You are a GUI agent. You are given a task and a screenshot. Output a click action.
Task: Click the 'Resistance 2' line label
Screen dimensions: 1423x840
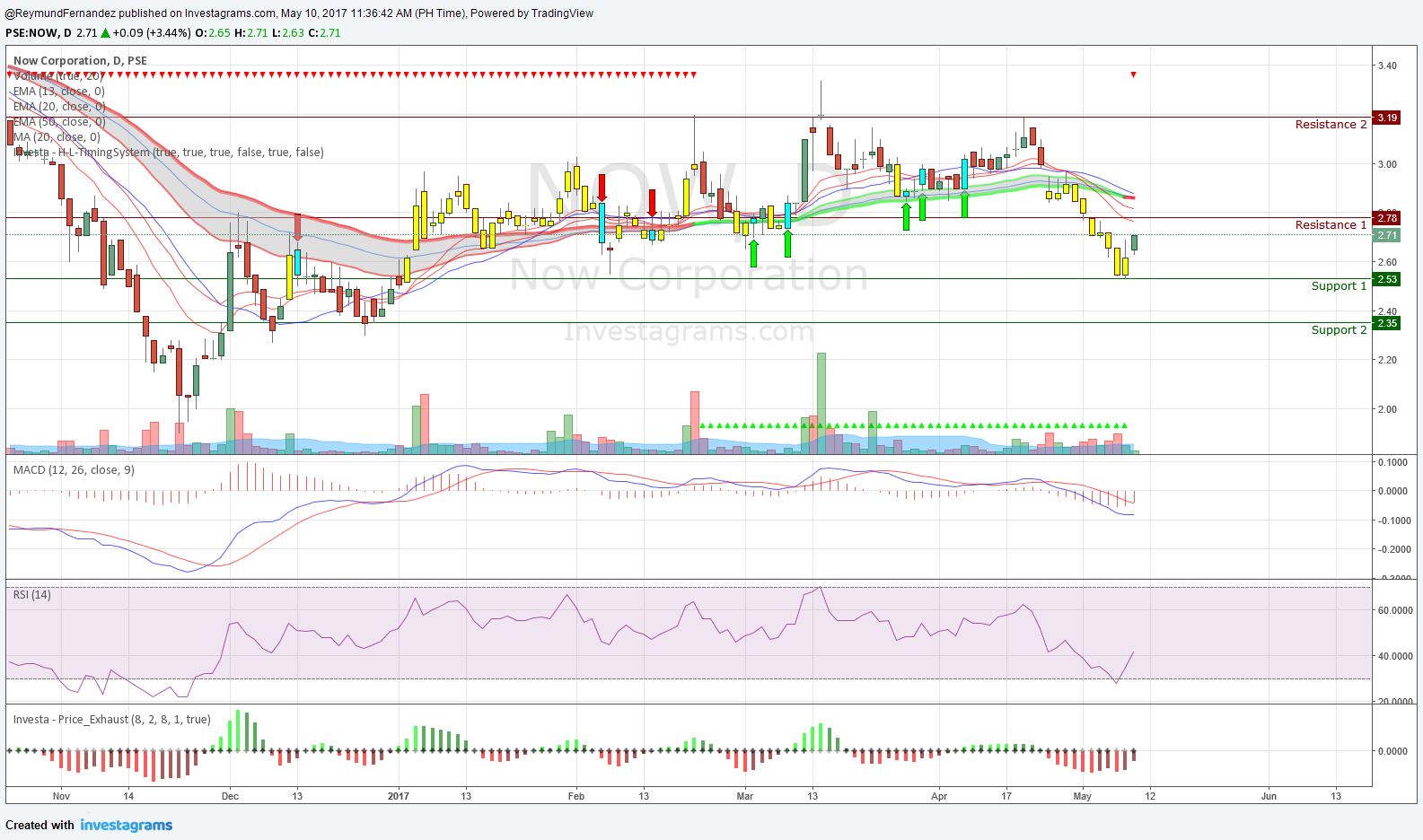1331,125
